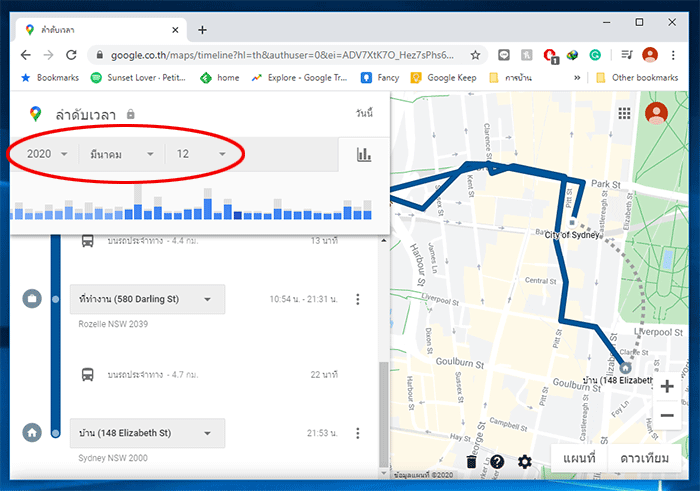Click the browser forward arrow
The image size is (700, 491).
coord(48,55)
